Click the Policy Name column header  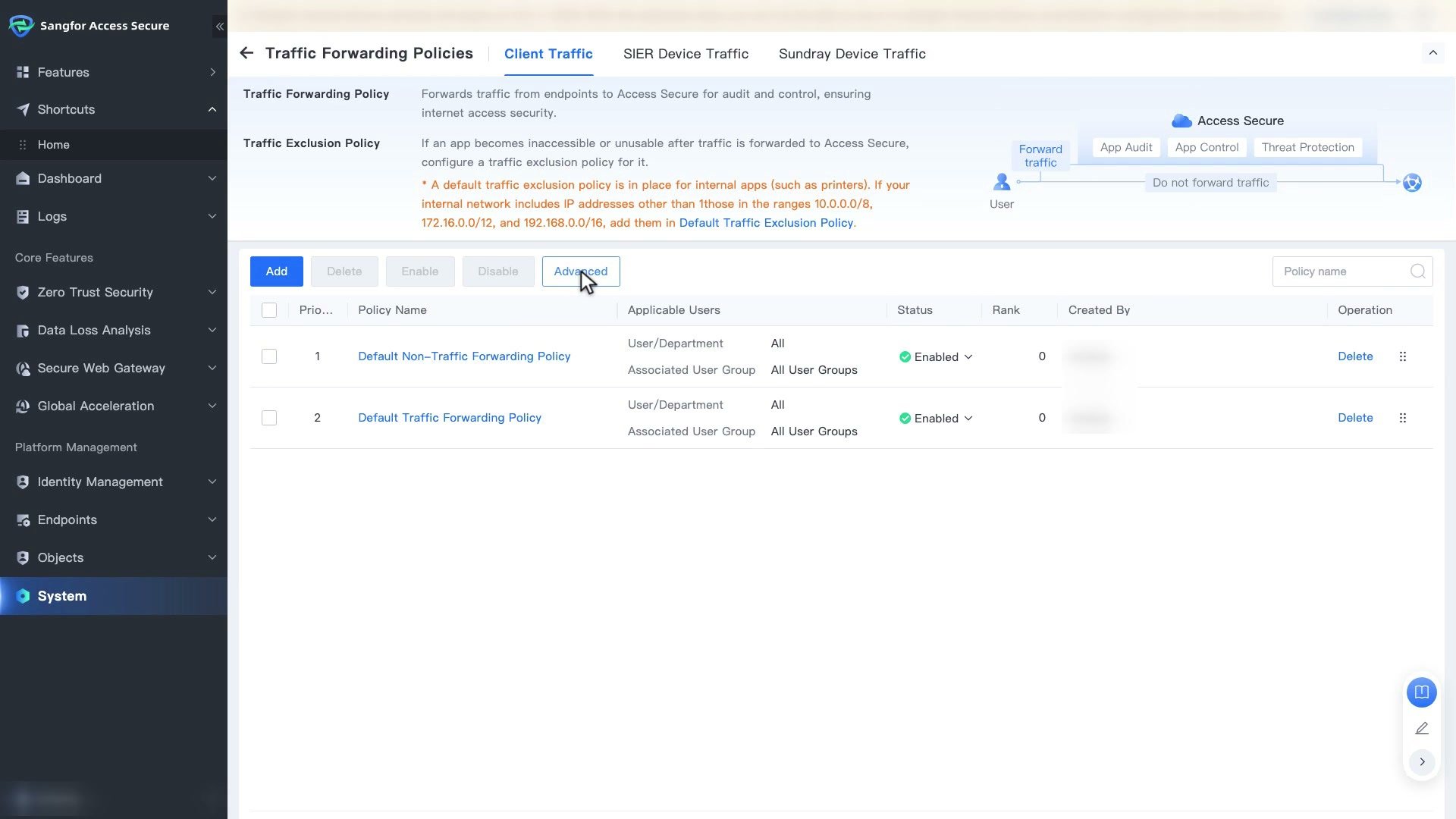(392, 310)
